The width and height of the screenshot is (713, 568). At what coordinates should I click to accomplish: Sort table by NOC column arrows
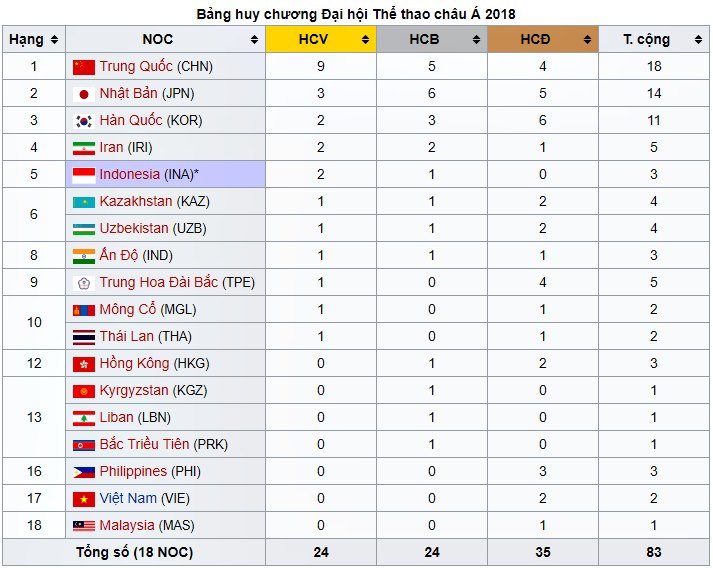point(255,40)
